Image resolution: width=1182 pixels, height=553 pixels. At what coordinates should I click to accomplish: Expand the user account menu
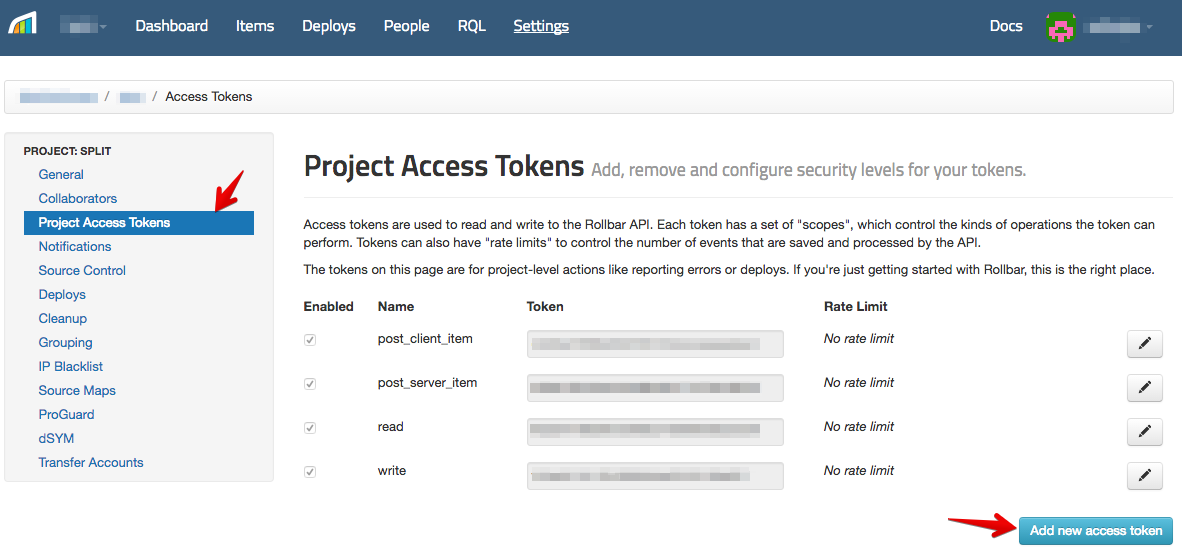pos(1120,27)
